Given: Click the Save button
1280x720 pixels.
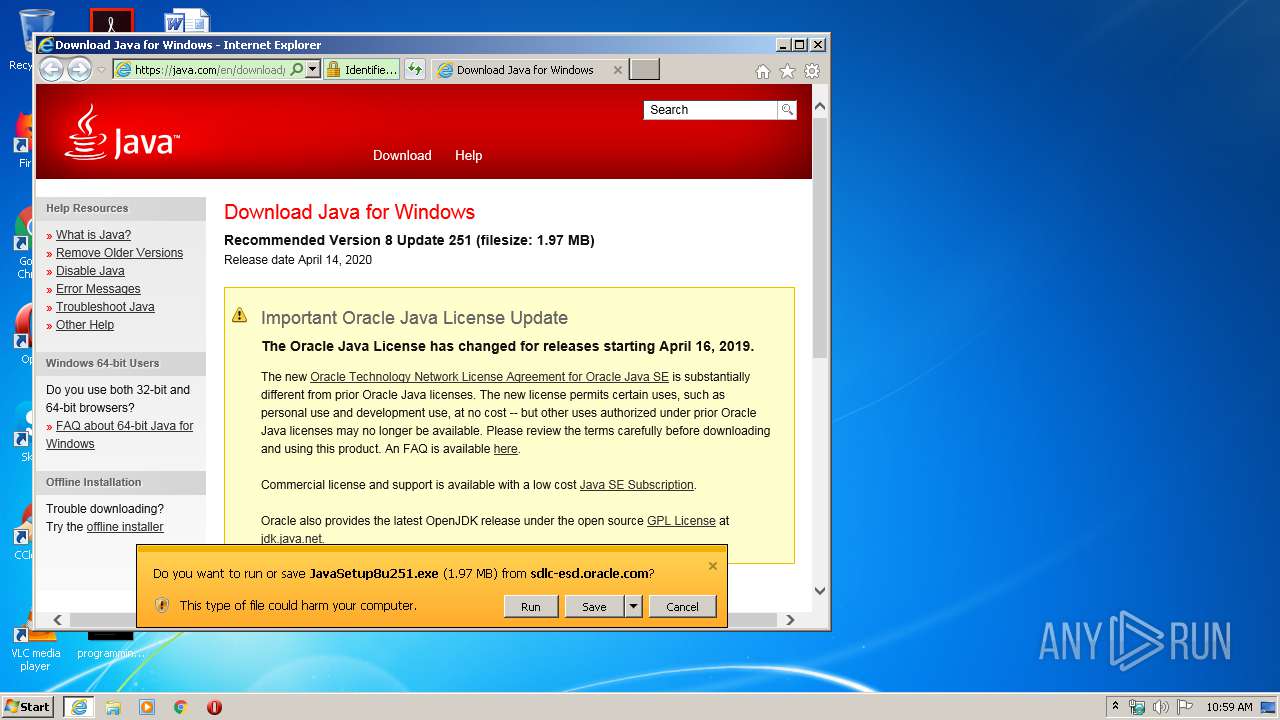Looking at the screenshot, I should tap(594, 606).
